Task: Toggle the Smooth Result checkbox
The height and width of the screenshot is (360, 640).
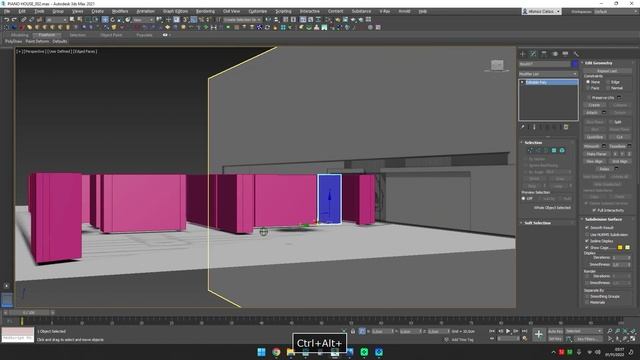Action: 587,228
